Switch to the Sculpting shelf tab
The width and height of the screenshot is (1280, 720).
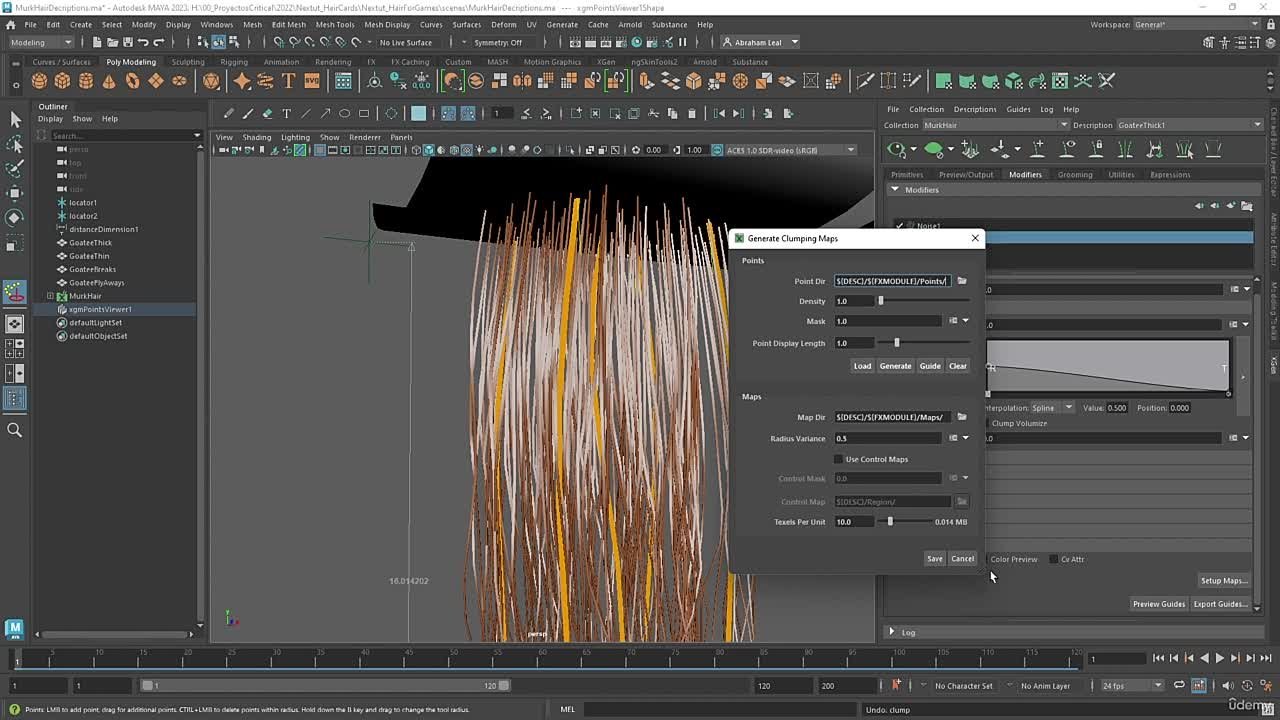coord(187,62)
